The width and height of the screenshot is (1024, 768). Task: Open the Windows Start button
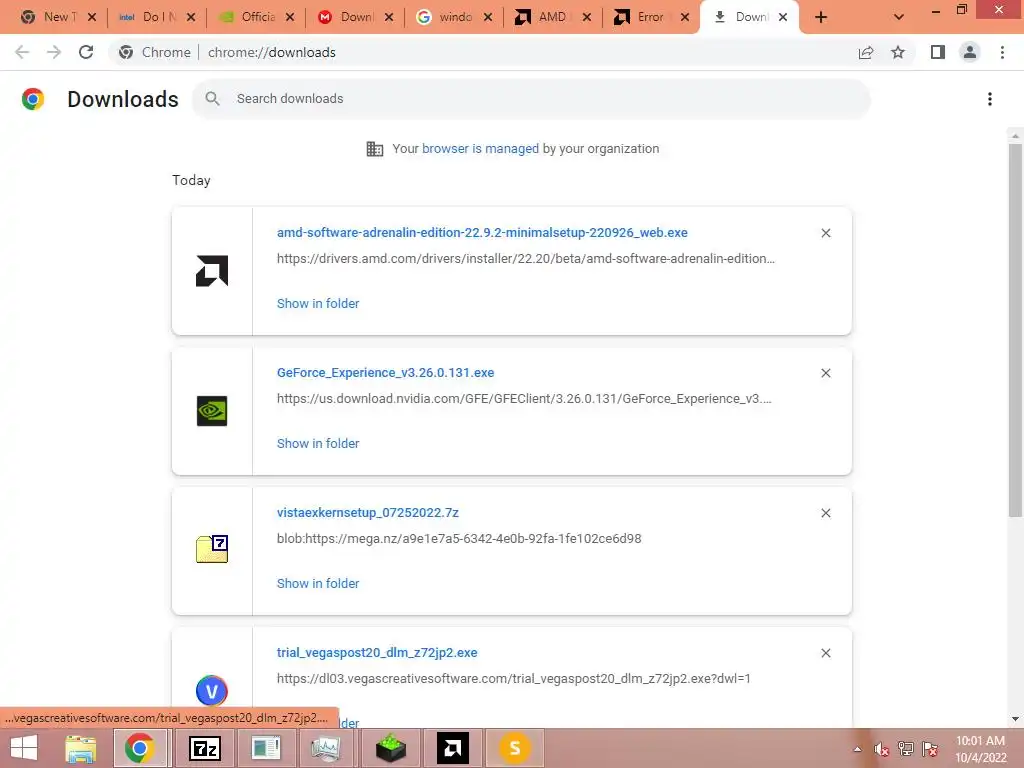pyautogui.click(x=24, y=748)
